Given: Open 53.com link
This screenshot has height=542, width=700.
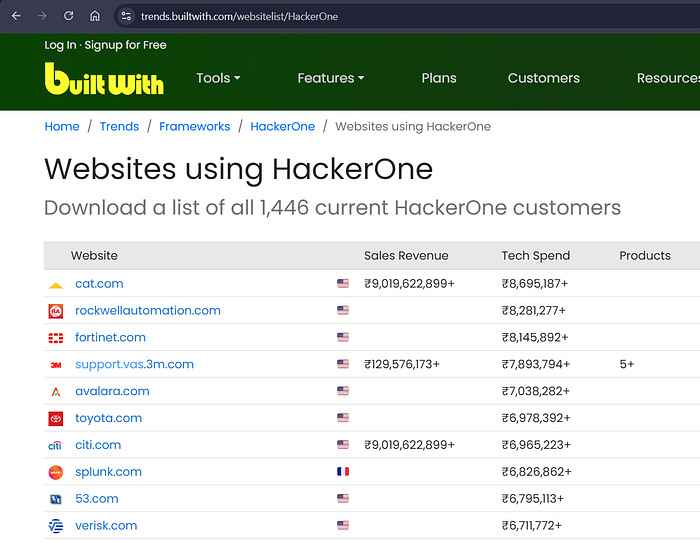Looking at the screenshot, I should (96, 498).
